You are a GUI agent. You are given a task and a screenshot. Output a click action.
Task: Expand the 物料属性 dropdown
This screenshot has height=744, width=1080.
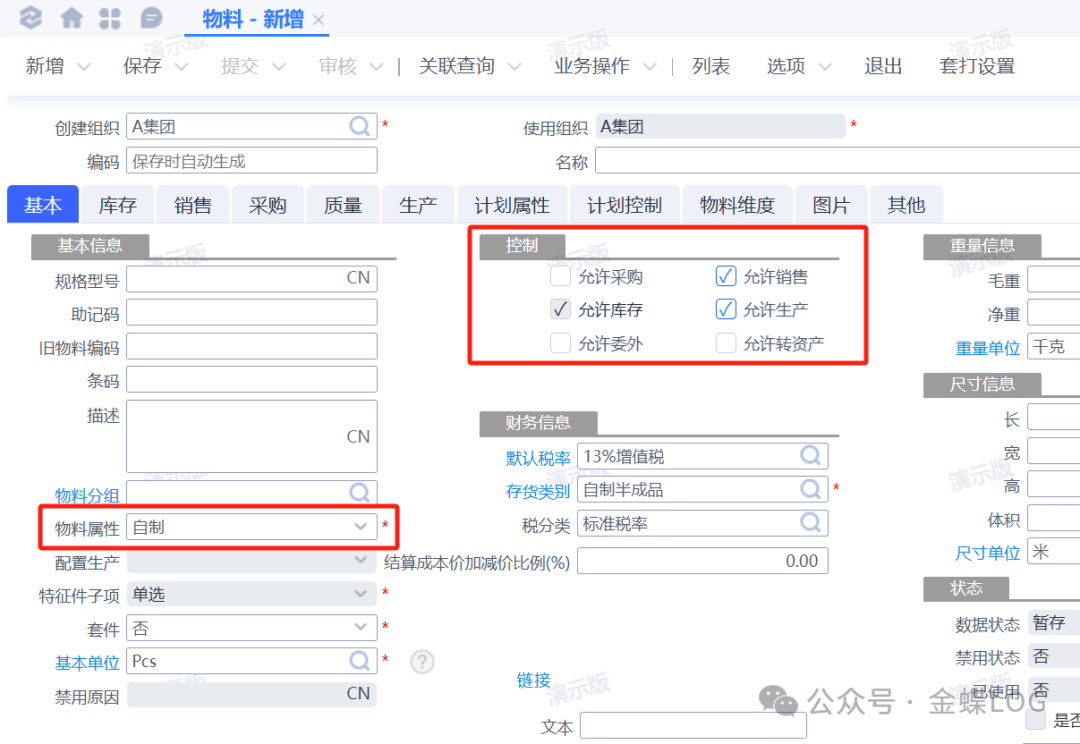point(361,527)
